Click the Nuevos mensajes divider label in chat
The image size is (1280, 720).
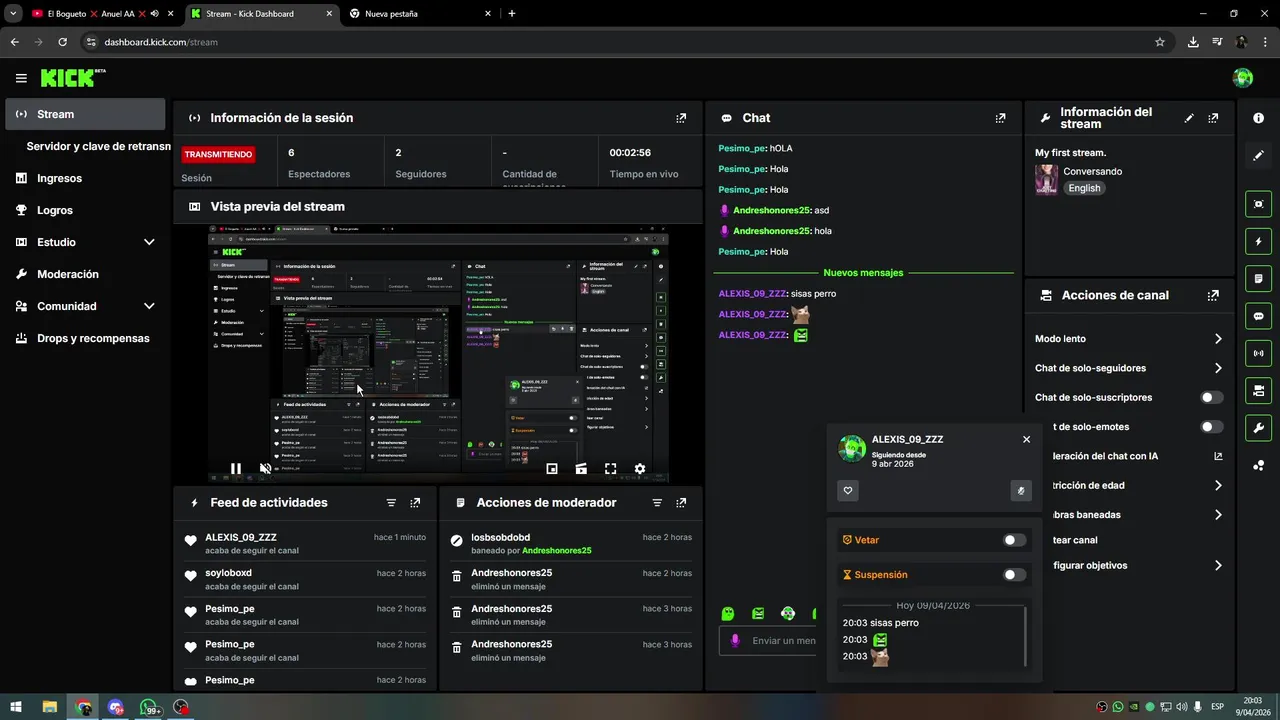(x=863, y=273)
